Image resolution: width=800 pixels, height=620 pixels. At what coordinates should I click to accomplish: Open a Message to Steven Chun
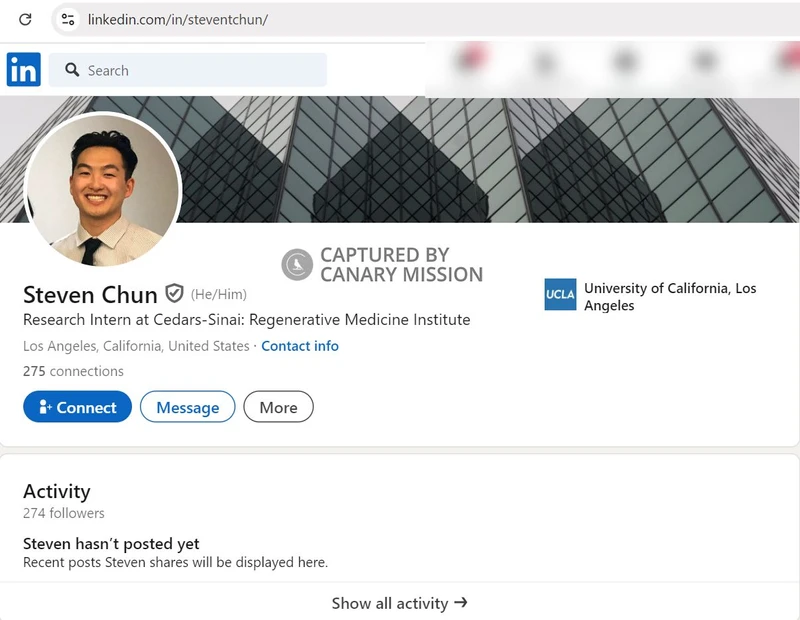[187, 407]
